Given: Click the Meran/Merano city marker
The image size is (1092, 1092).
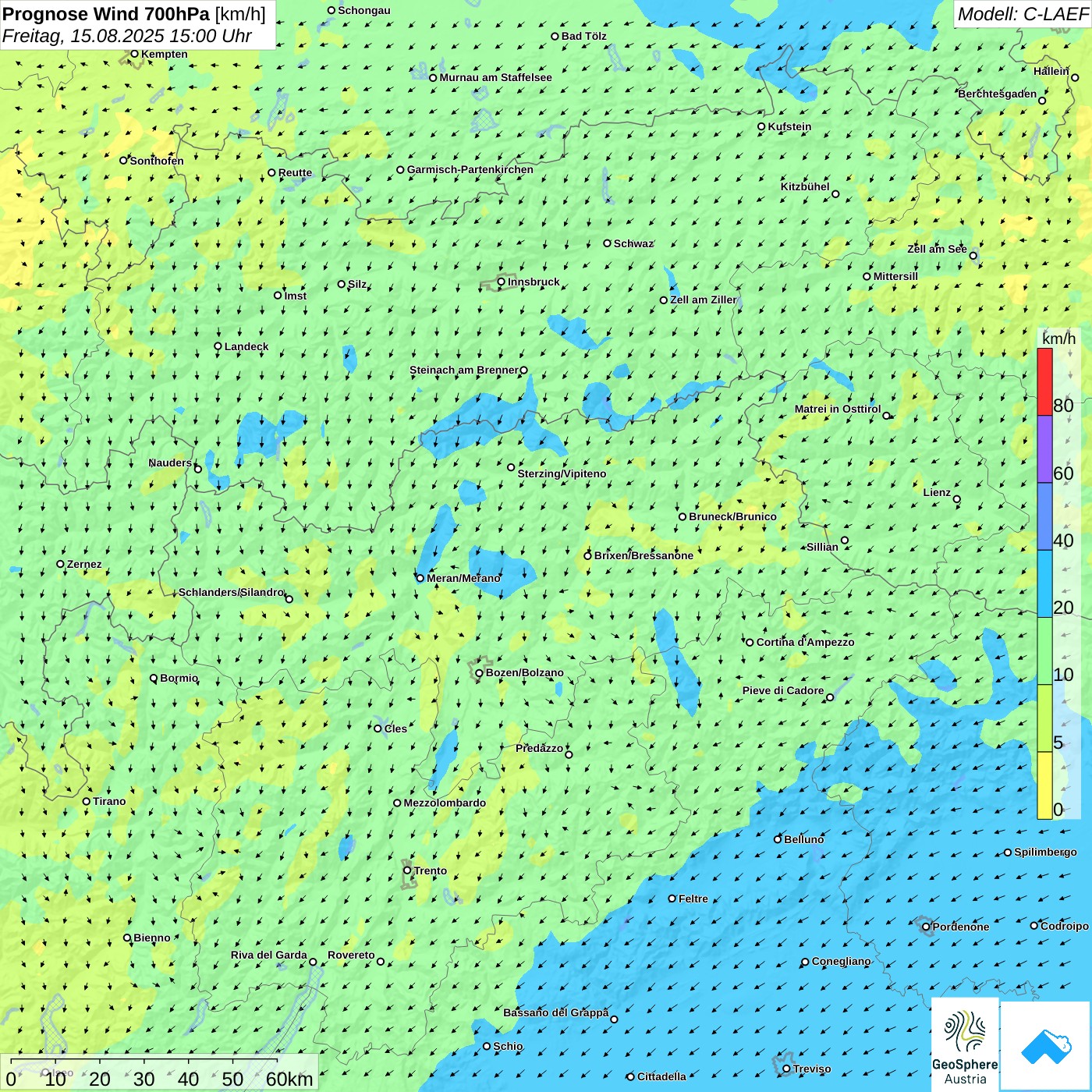Looking at the screenshot, I should tap(420, 579).
